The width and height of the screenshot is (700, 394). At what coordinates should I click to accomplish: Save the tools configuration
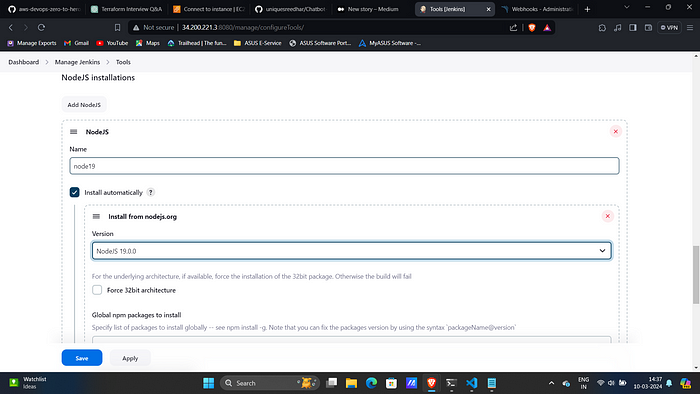[82, 358]
